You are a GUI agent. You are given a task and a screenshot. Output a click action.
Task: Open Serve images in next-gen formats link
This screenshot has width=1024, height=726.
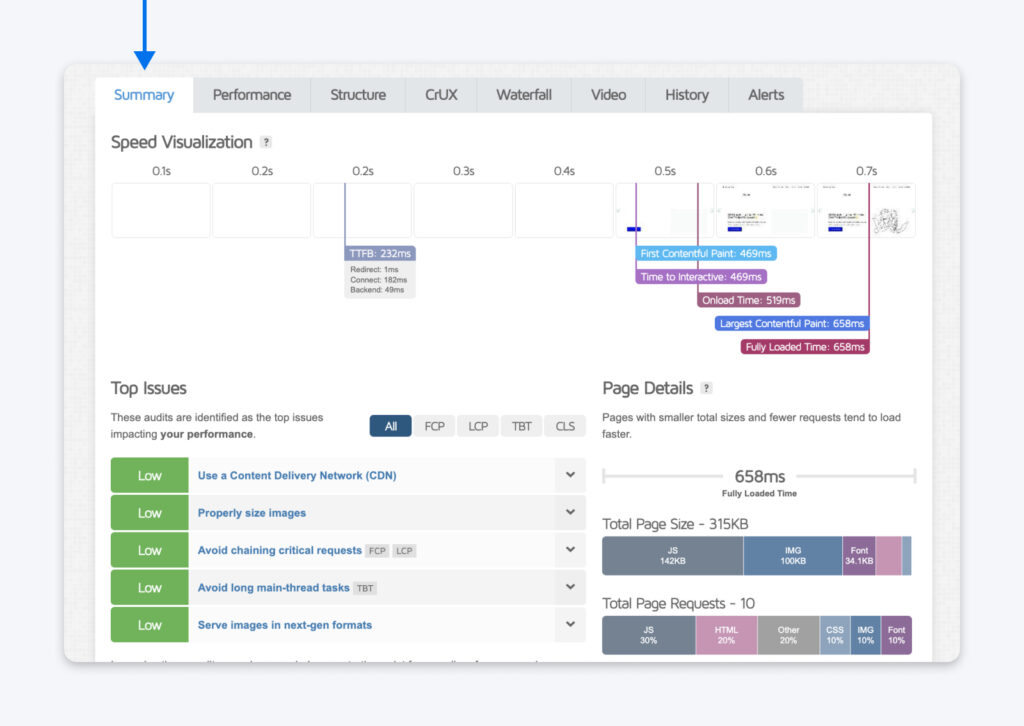tap(284, 625)
